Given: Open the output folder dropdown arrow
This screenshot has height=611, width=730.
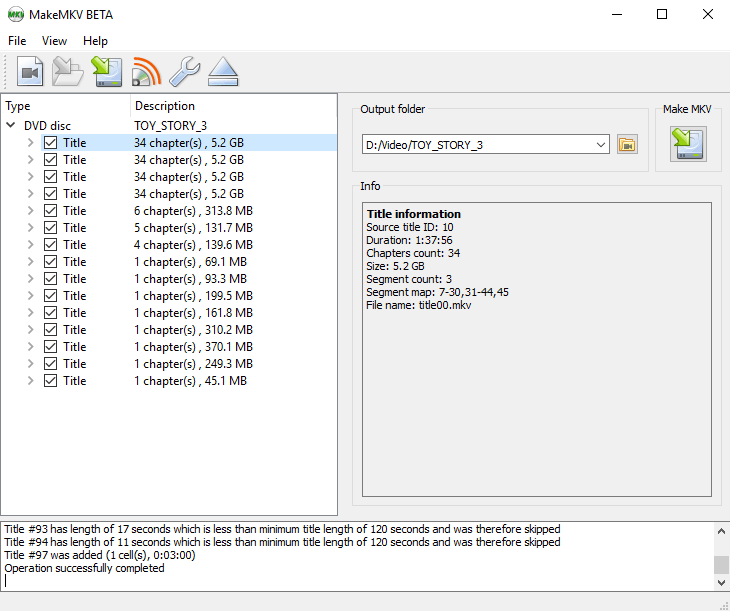Looking at the screenshot, I should [601, 144].
